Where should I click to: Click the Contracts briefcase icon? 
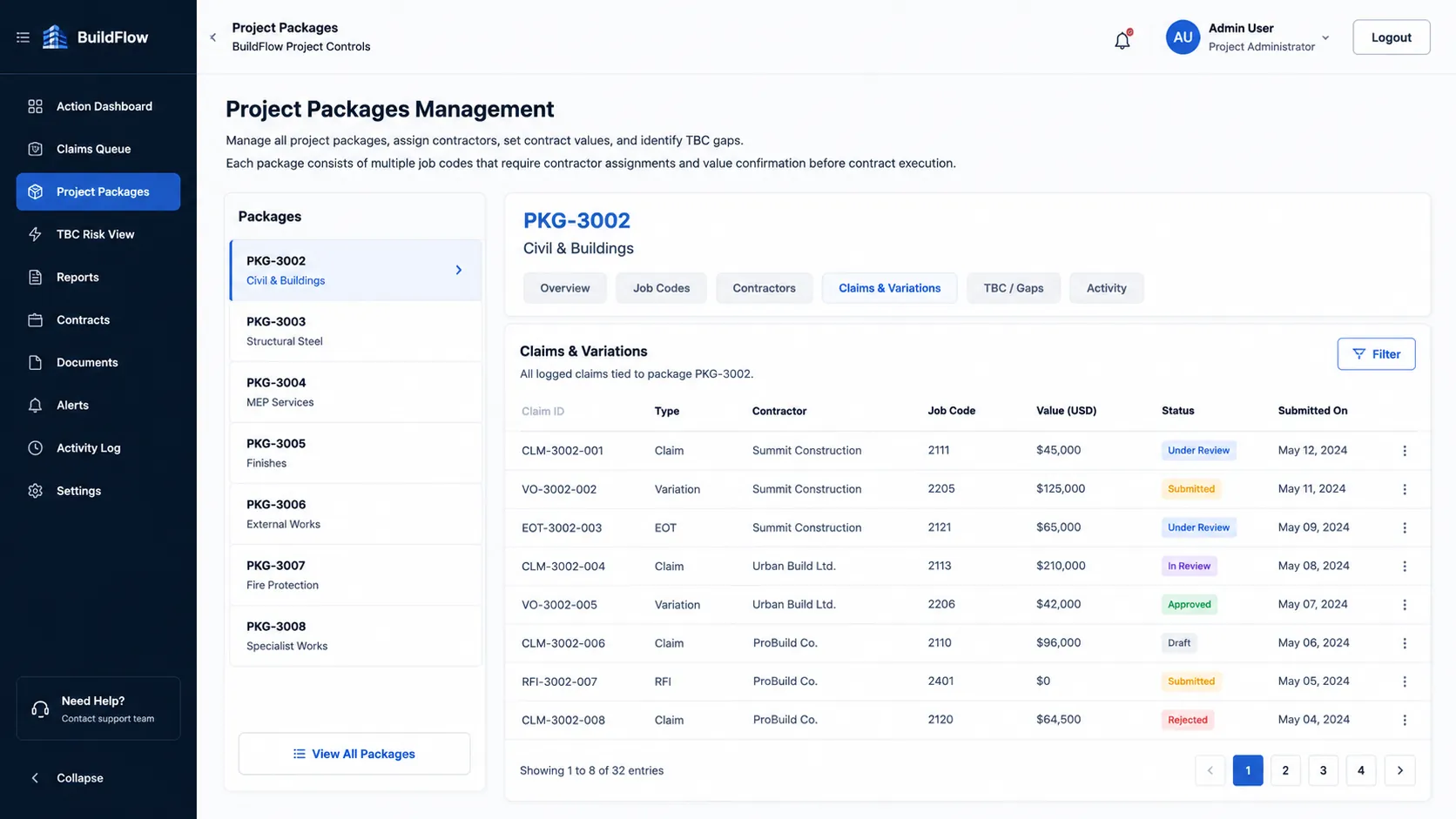coord(35,319)
